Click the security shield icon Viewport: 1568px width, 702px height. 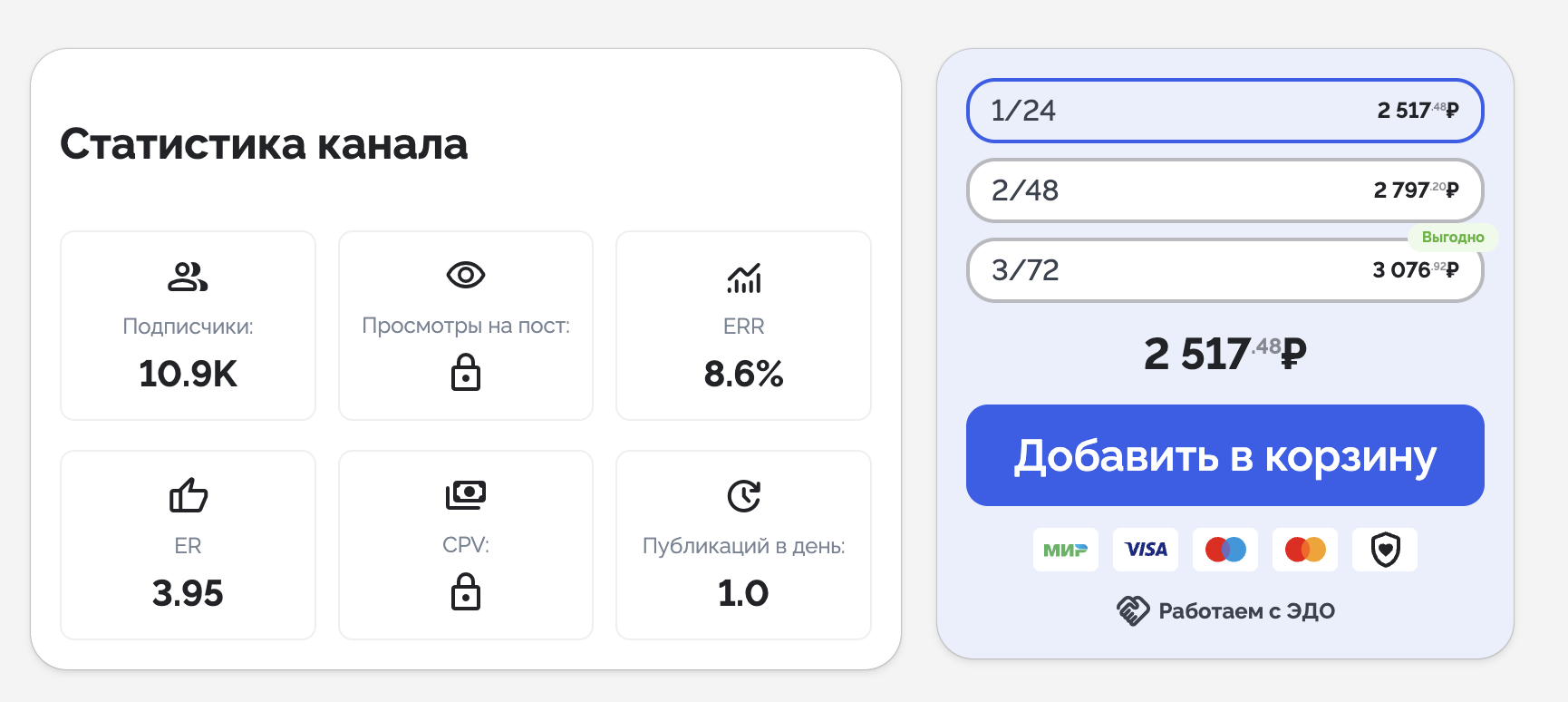(x=1385, y=550)
